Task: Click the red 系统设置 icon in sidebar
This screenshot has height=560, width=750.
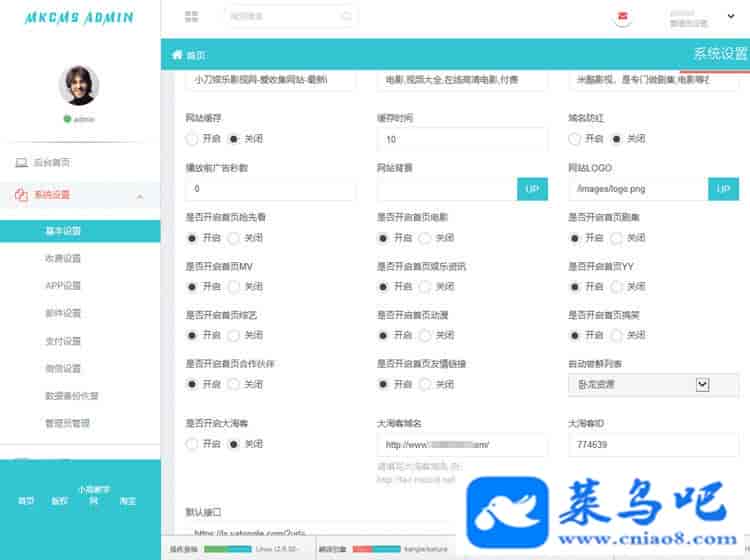Action: [21, 195]
